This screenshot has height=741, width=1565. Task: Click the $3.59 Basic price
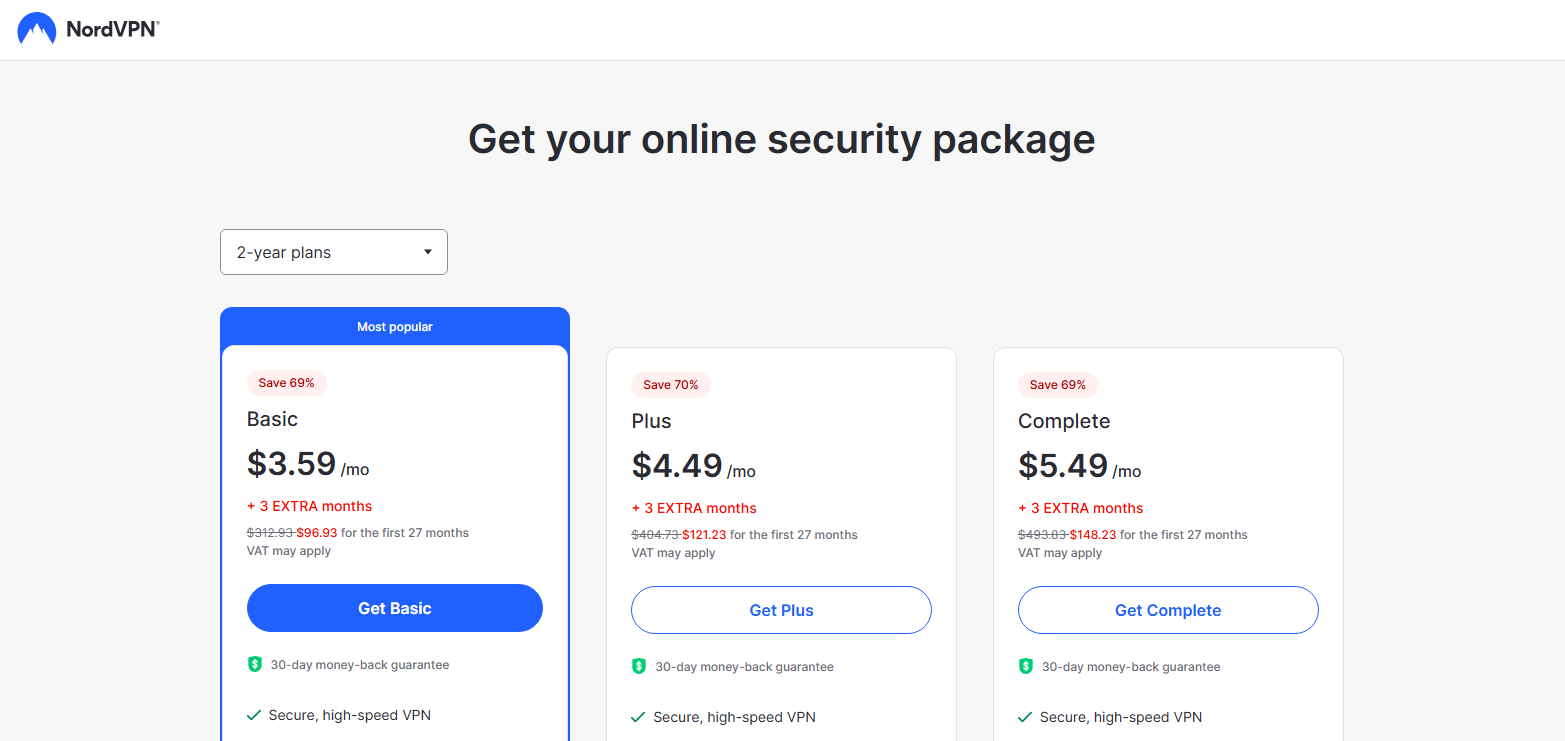coord(291,463)
